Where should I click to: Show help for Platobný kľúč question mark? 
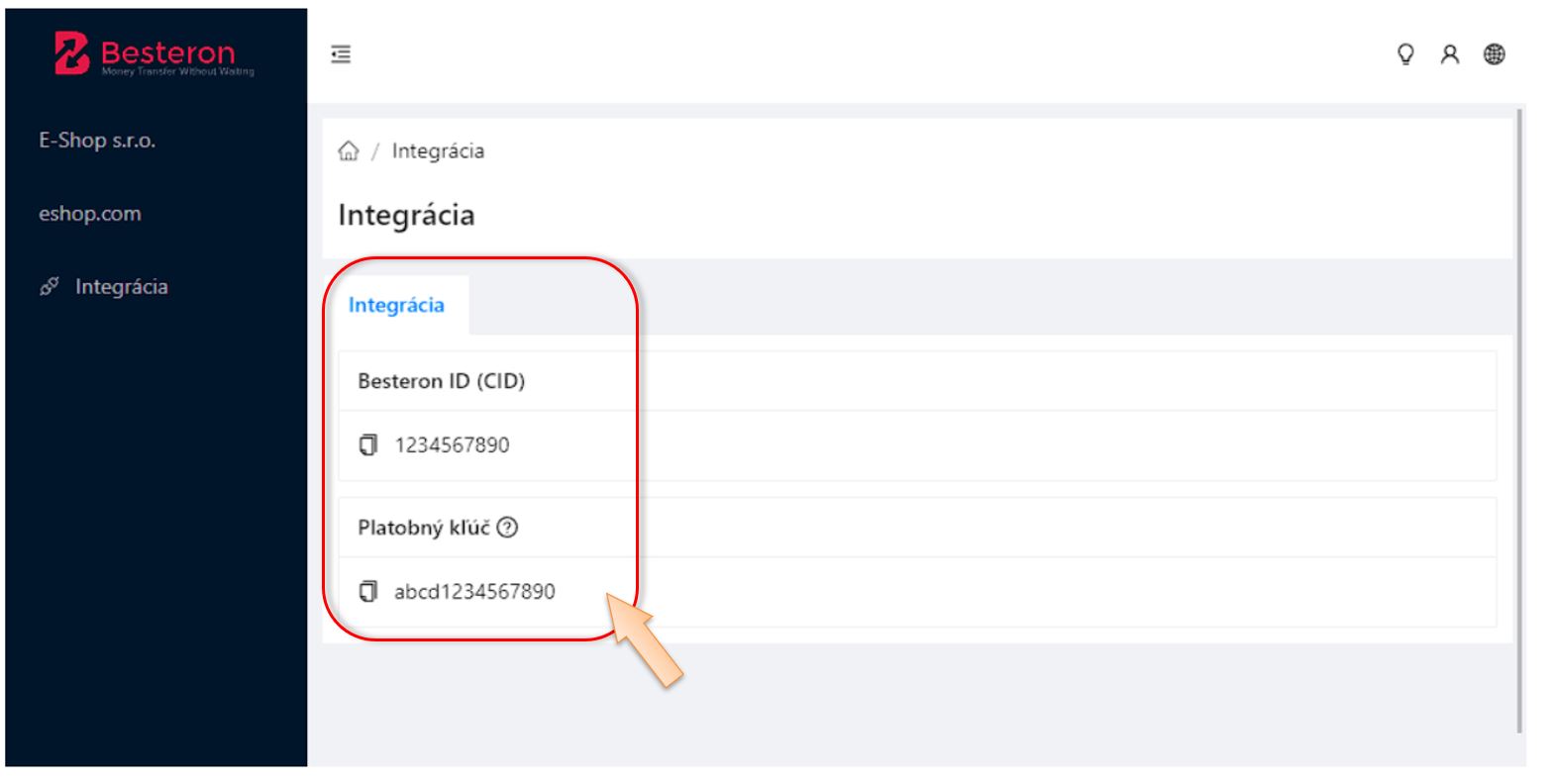[510, 528]
